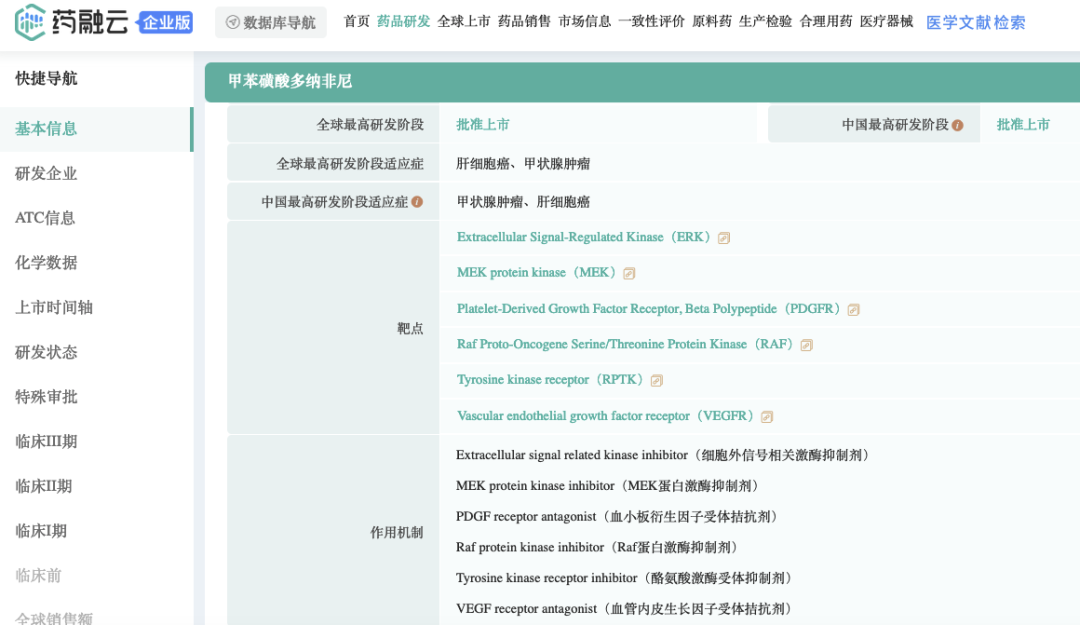The height and width of the screenshot is (625, 1080).
Task: Open 医学文献检索 link
Action: [x=975, y=22]
